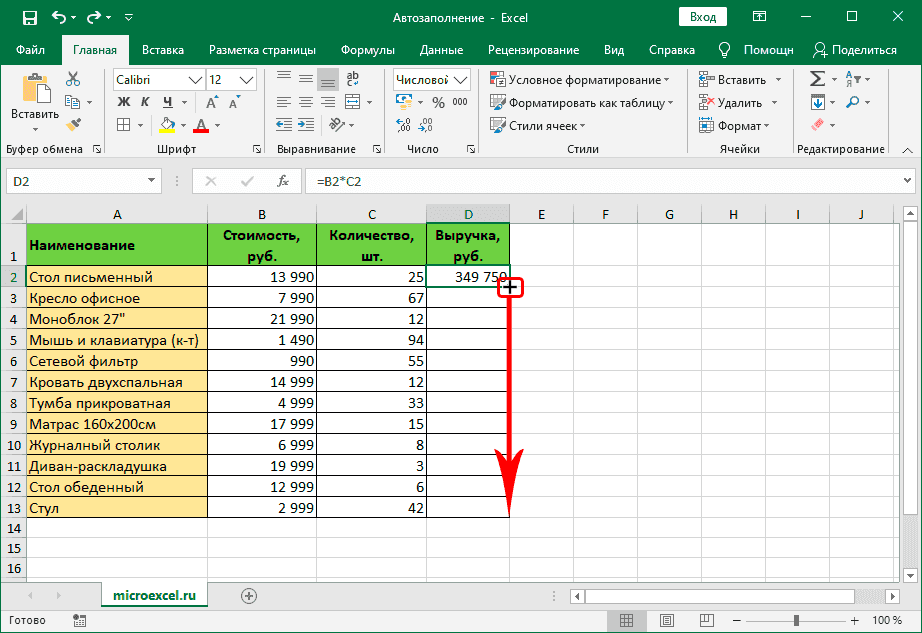Click the Поделиться share button

855,50
